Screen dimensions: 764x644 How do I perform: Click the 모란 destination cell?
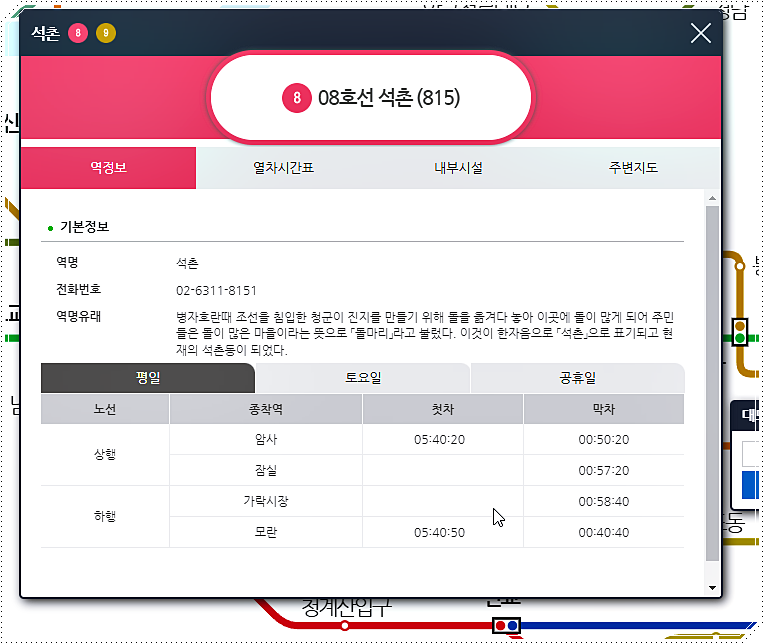[266, 532]
